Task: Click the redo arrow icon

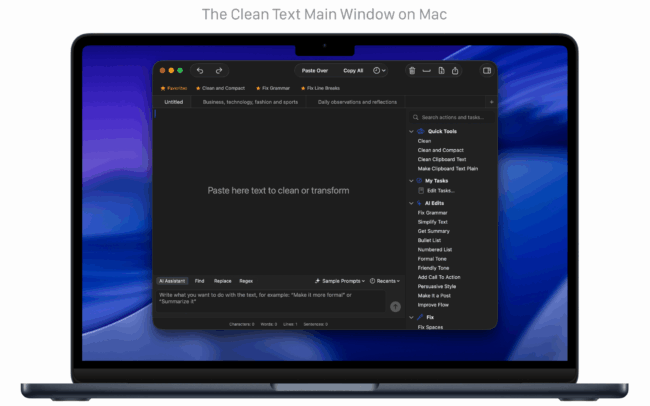Action: coord(219,71)
